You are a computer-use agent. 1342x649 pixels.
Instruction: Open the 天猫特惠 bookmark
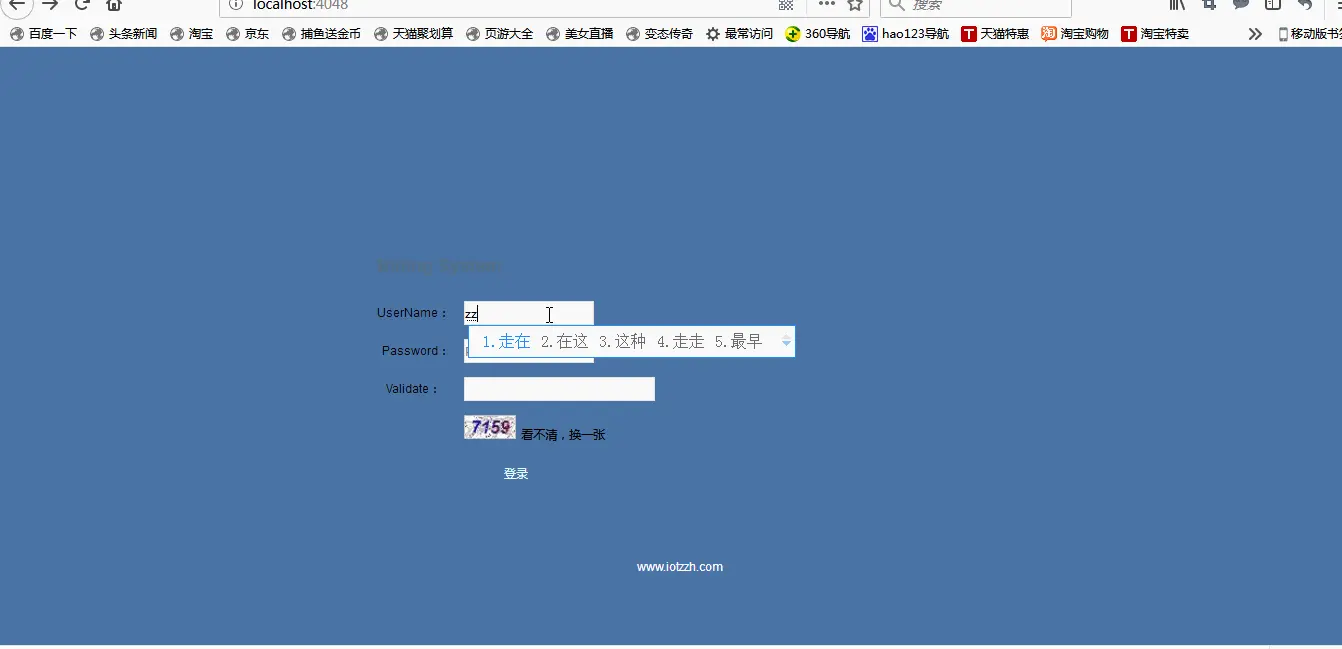(x=995, y=34)
